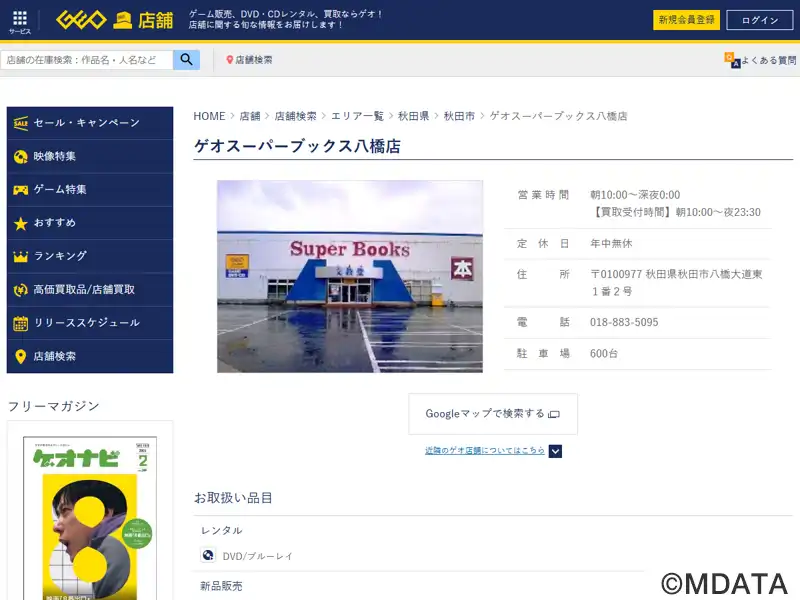
Task: Click 店舗 breadcrumb link
Action: tap(250, 116)
